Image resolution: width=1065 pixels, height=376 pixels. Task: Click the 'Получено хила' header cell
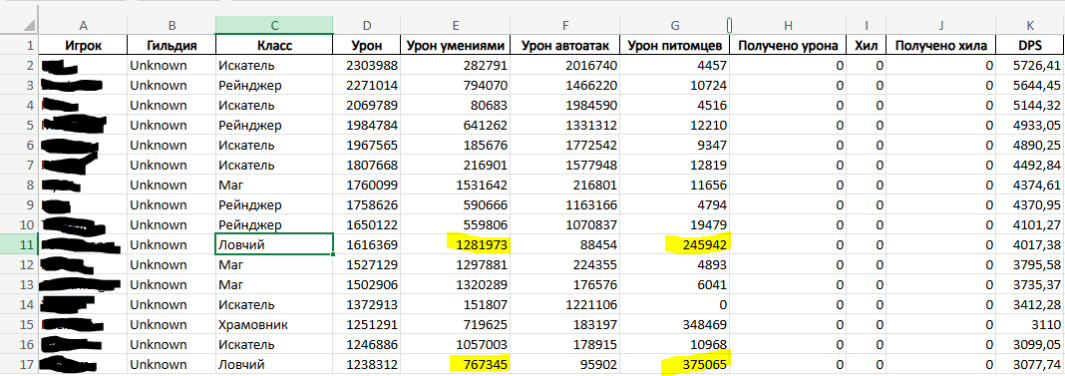941,45
